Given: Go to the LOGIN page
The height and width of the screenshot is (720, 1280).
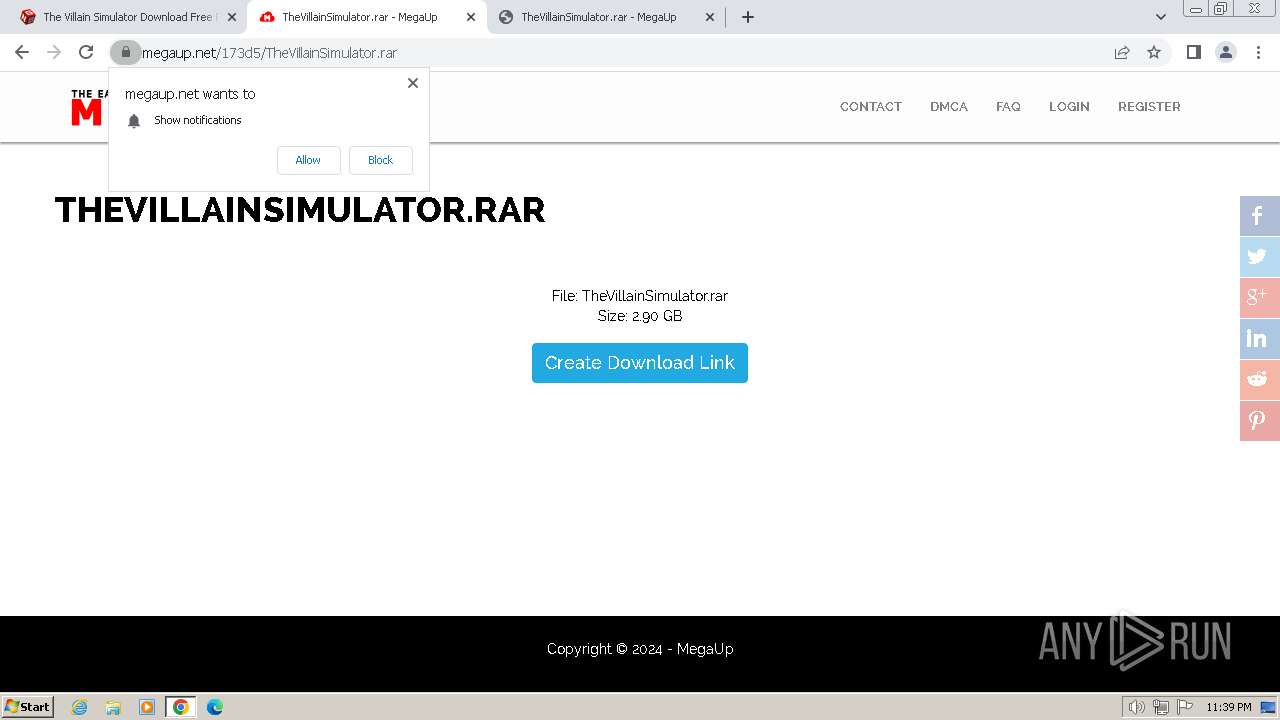Looking at the screenshot, I should (1069, 106).
